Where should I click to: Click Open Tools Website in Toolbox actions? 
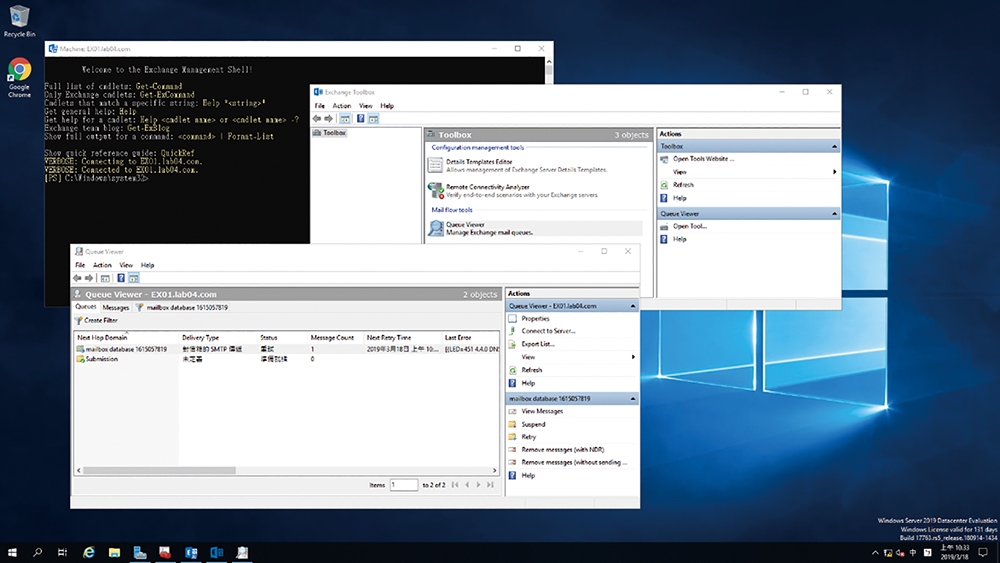(x=703, y=159)
